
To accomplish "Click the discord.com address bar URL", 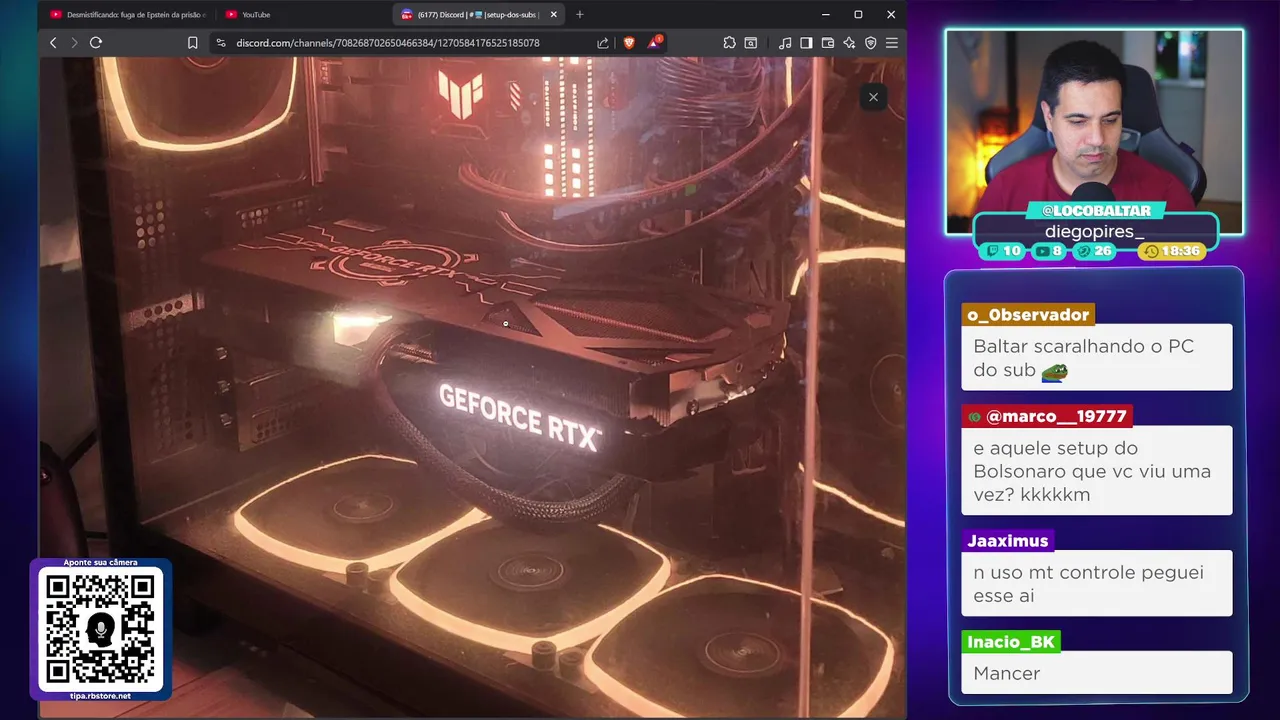I will click(388, 43).
